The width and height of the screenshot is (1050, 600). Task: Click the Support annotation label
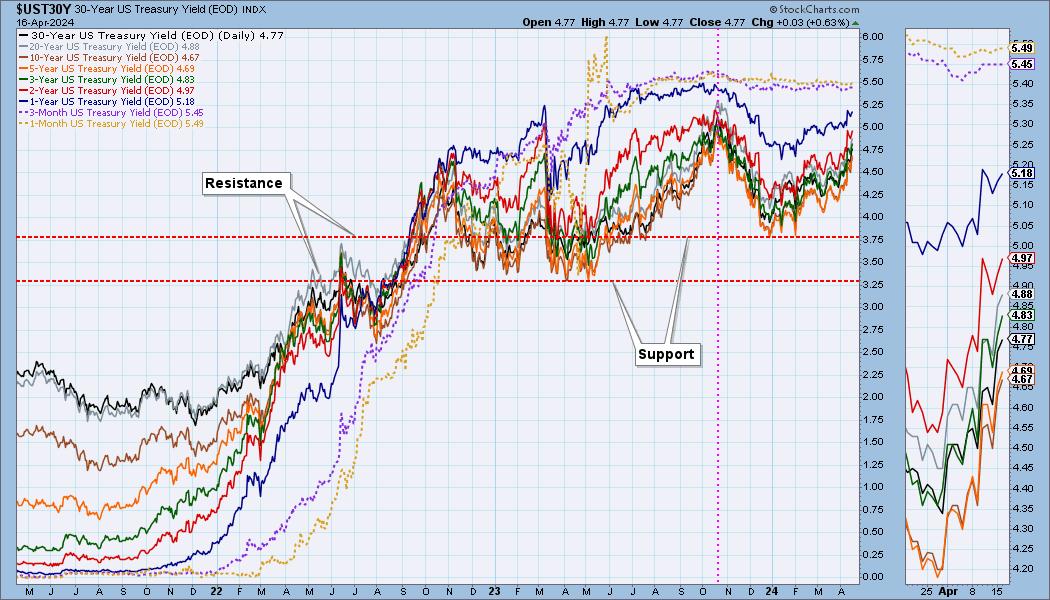pos(666,354)
